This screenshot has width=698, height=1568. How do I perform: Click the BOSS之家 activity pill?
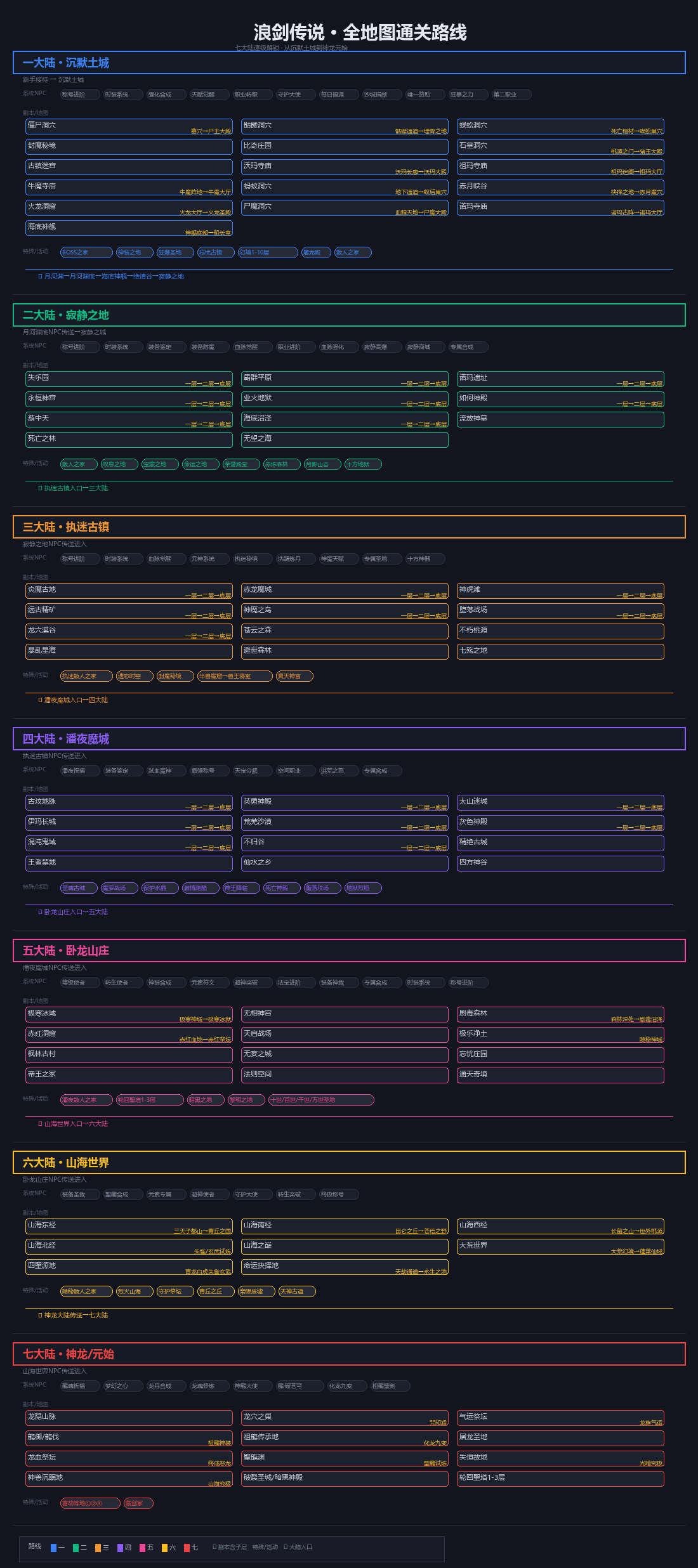coord(86,252)
